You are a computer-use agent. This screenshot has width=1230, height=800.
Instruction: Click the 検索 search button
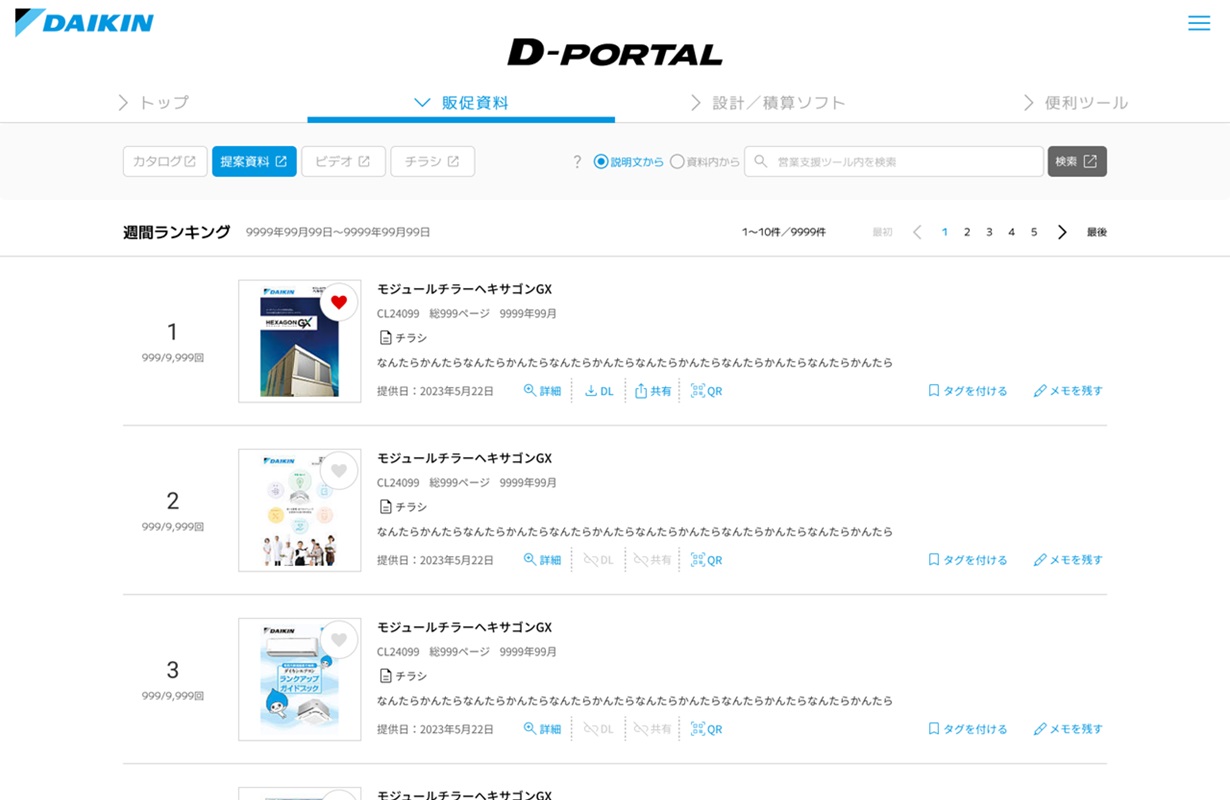tap(1077, 161)
